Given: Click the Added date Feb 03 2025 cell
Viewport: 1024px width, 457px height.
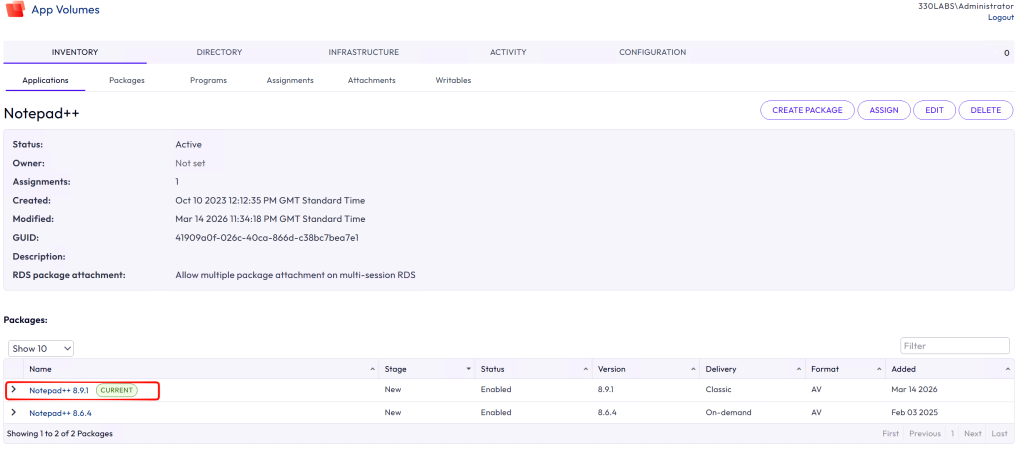Looking at the screenshot, I should (x=914, y=413).
